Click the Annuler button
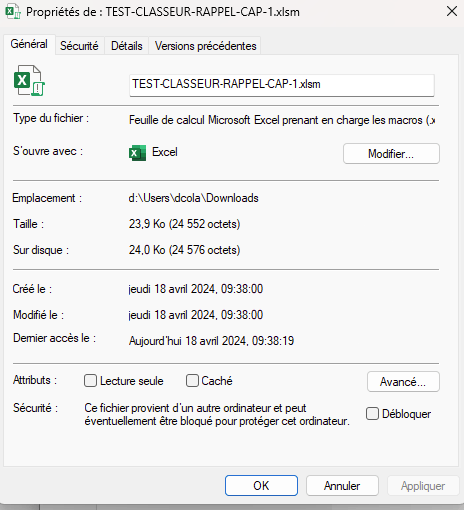 [x=342, y=486]
